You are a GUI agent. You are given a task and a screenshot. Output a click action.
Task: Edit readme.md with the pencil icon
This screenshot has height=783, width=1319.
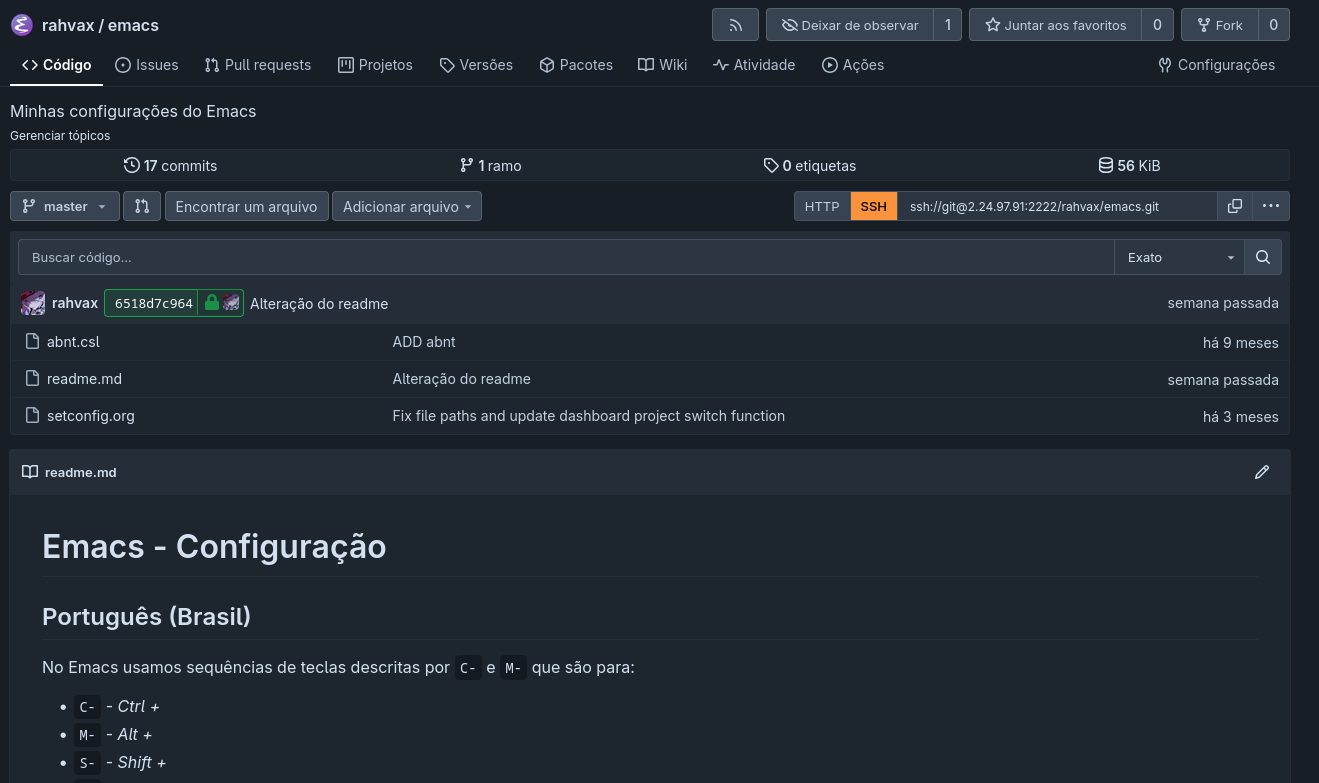tap(1262, 472)
